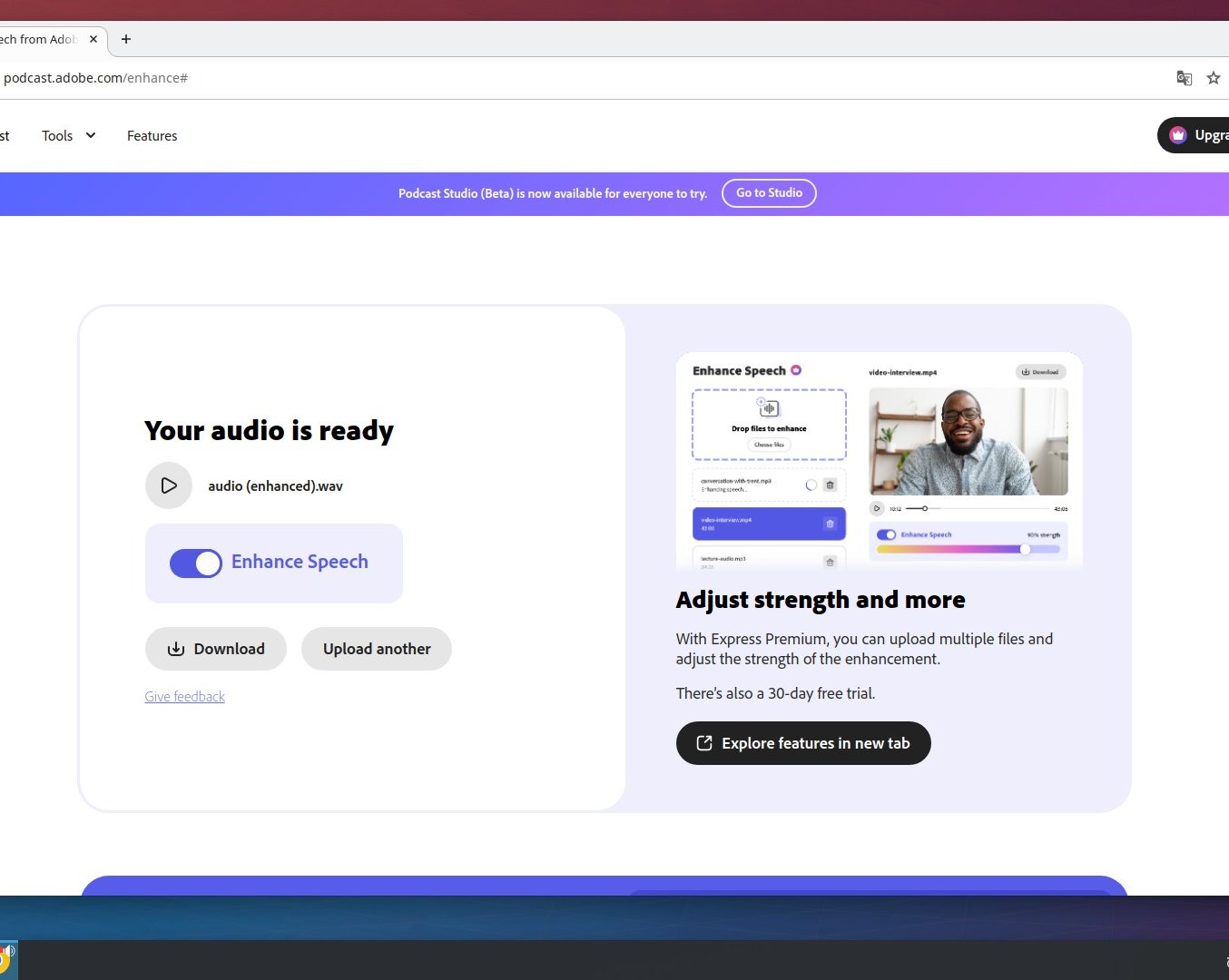Click the chevron next to Tools
1229x980 pixels.
point(91,135)
